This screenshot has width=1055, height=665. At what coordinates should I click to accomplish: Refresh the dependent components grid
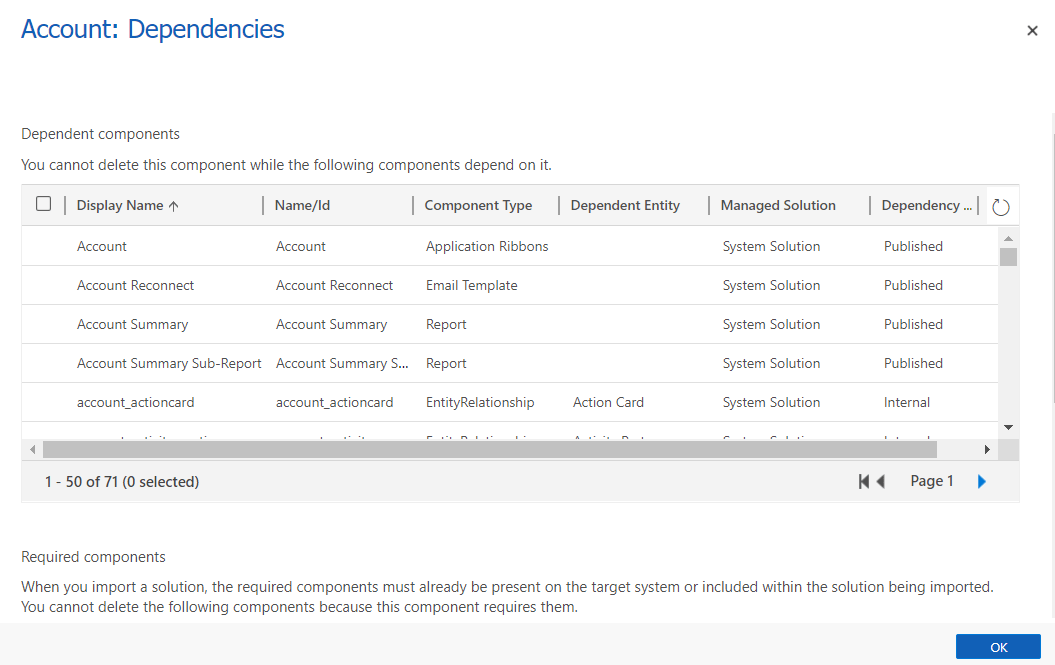pos(1001,207)
